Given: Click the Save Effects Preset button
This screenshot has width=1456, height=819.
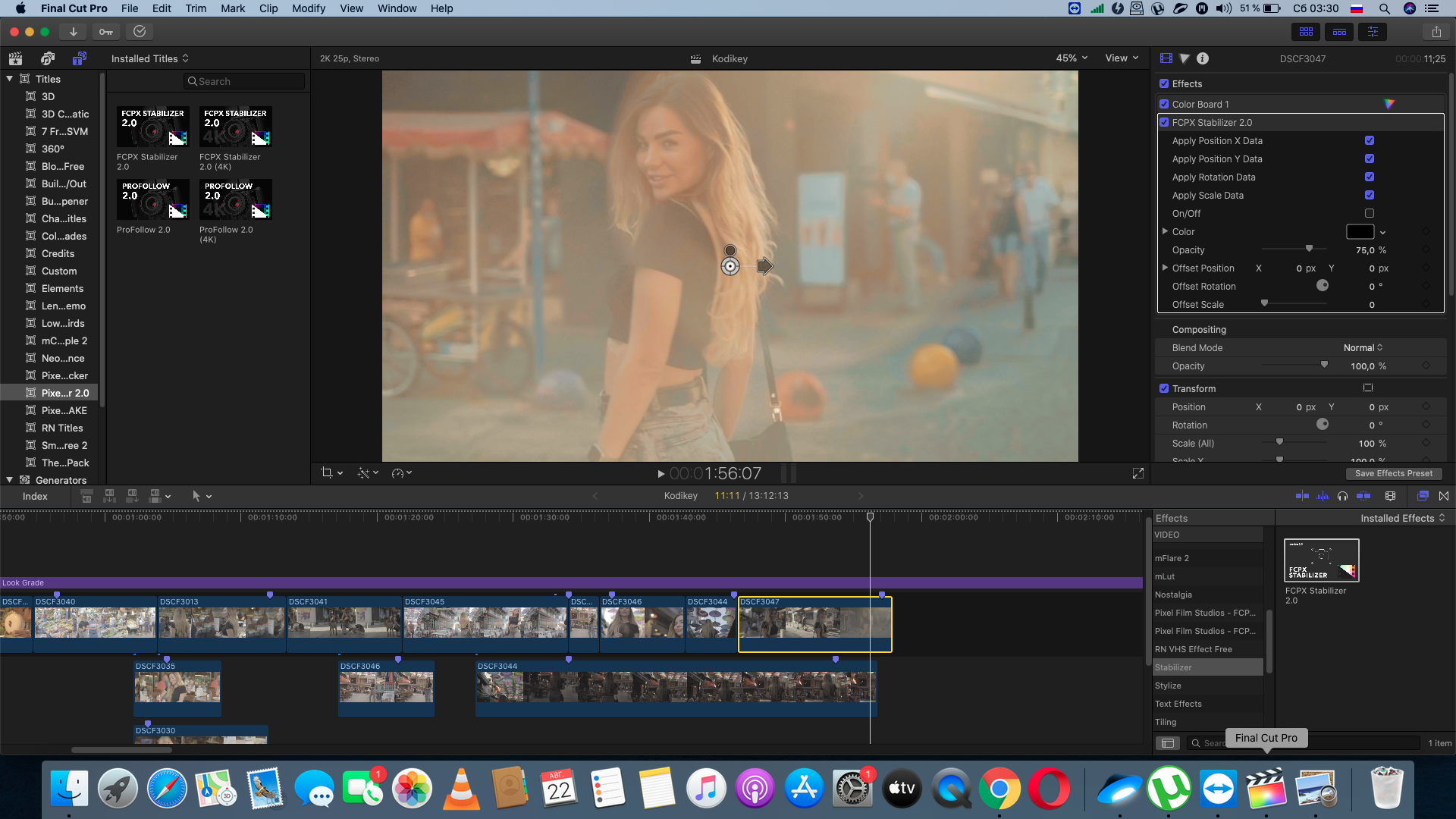Looking at the screenshot, I should click(x=1393, y=473).
